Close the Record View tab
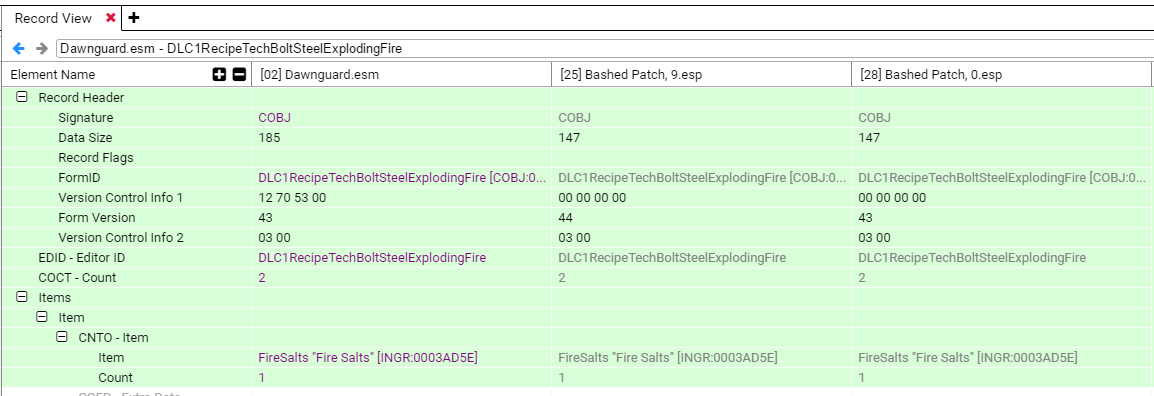Screen dimensions: 1154x396 pos(110,18)
